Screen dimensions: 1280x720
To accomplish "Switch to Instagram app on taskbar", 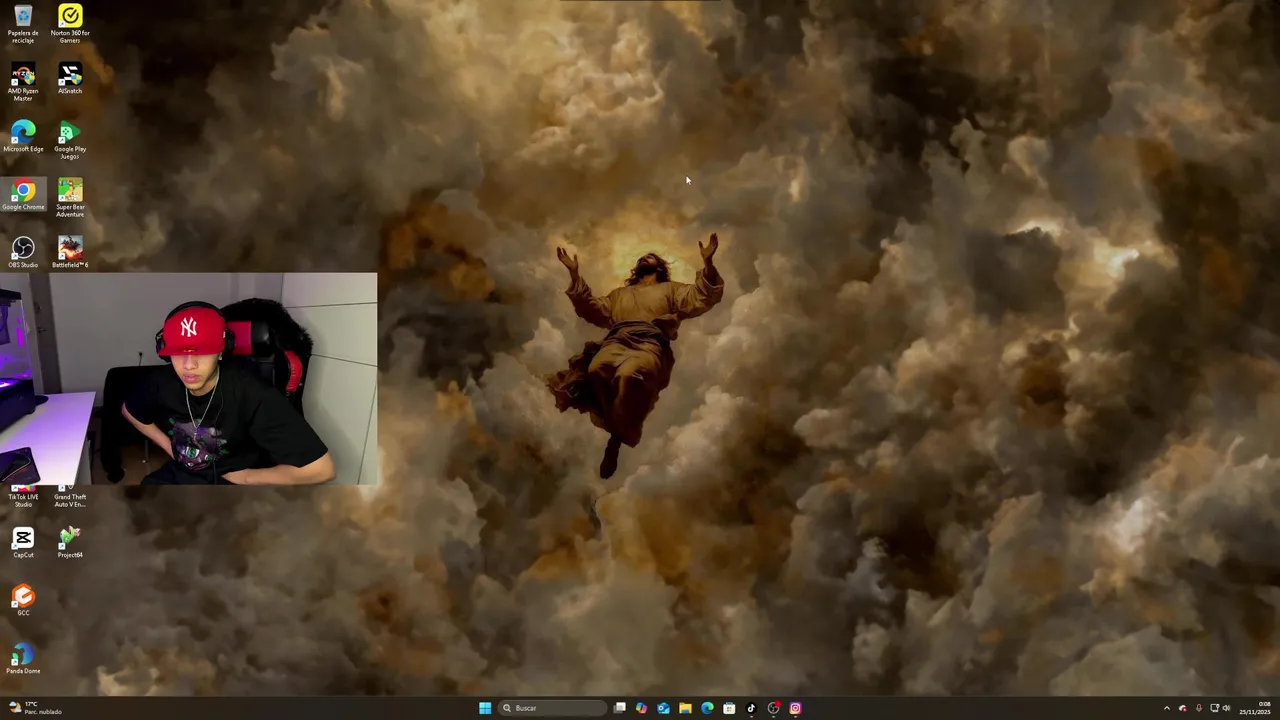I will (x=795, y=708).
